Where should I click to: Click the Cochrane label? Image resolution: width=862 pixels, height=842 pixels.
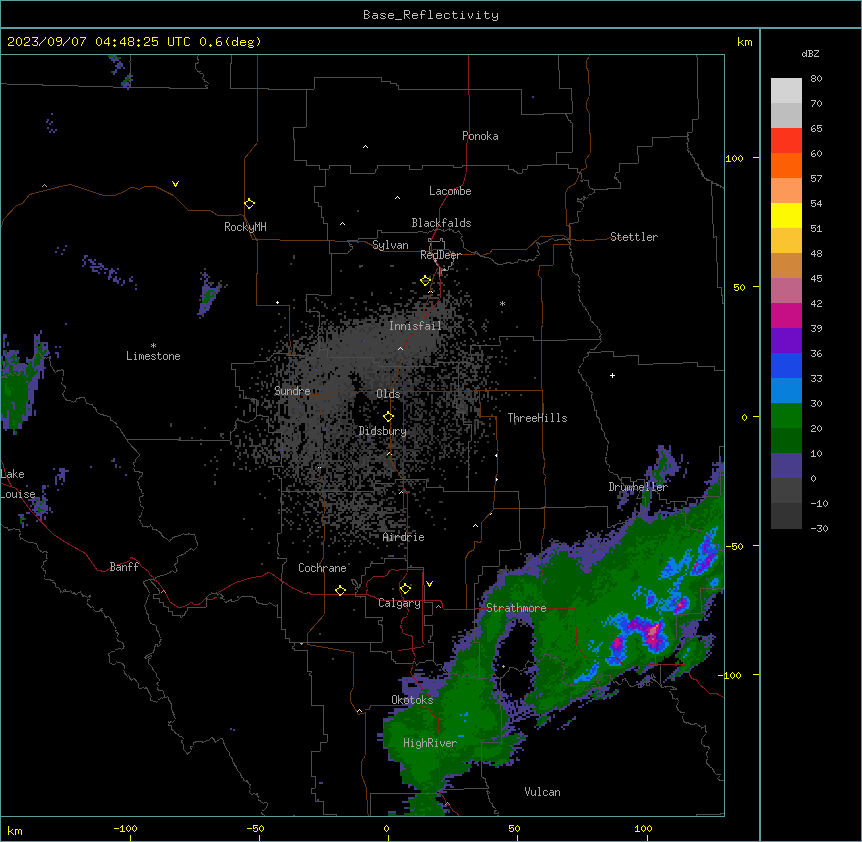pos(322,568)
